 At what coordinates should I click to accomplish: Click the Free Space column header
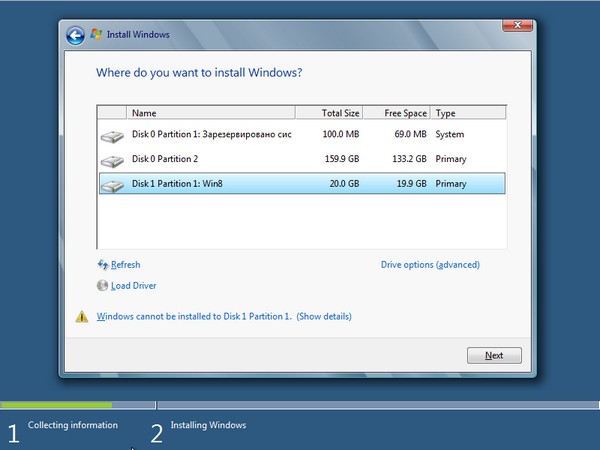point(405,113)
